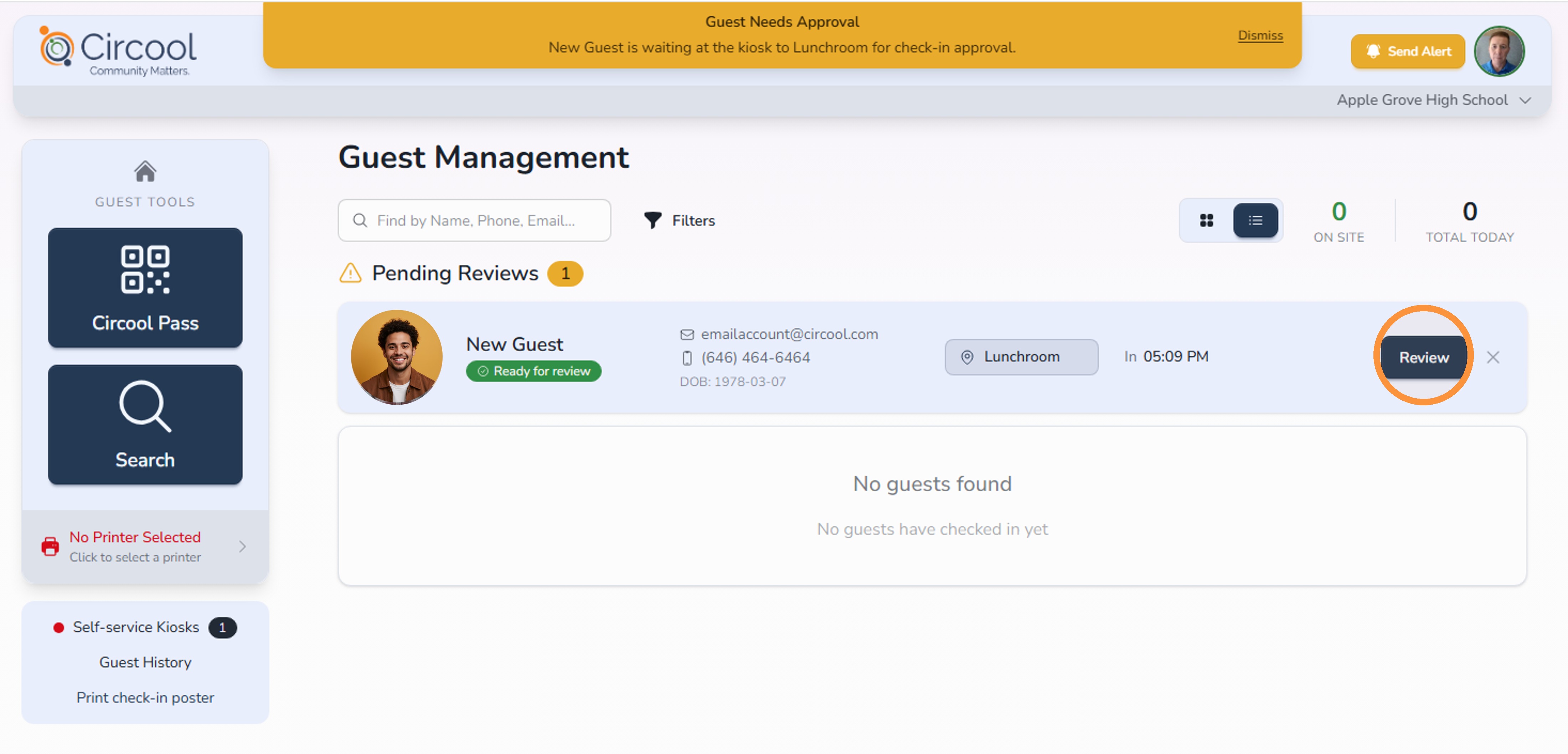Screen dimensions: 1568x754
Task: Click the Send Alert button
Action: pyautogui.click(x=1407, y=51)
